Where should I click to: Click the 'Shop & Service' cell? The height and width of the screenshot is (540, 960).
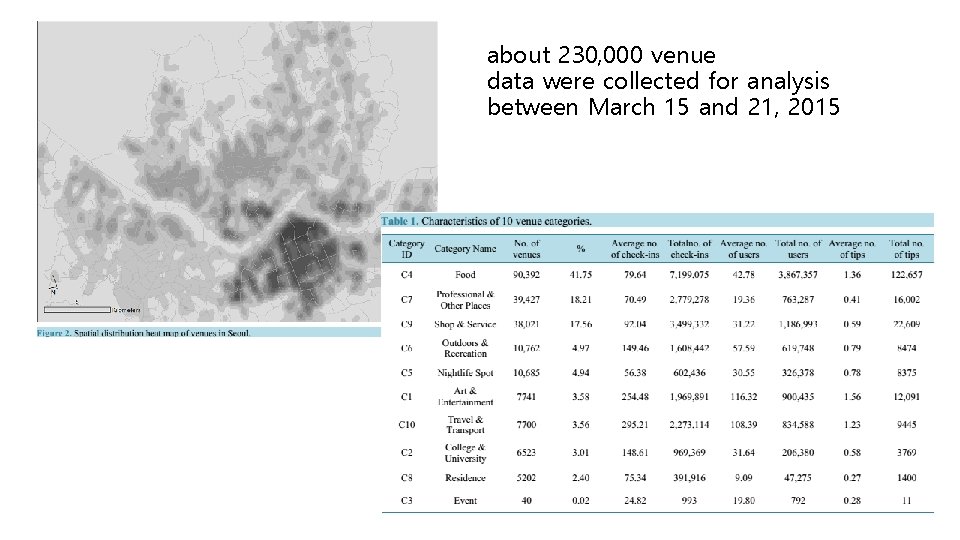[465, 324]
